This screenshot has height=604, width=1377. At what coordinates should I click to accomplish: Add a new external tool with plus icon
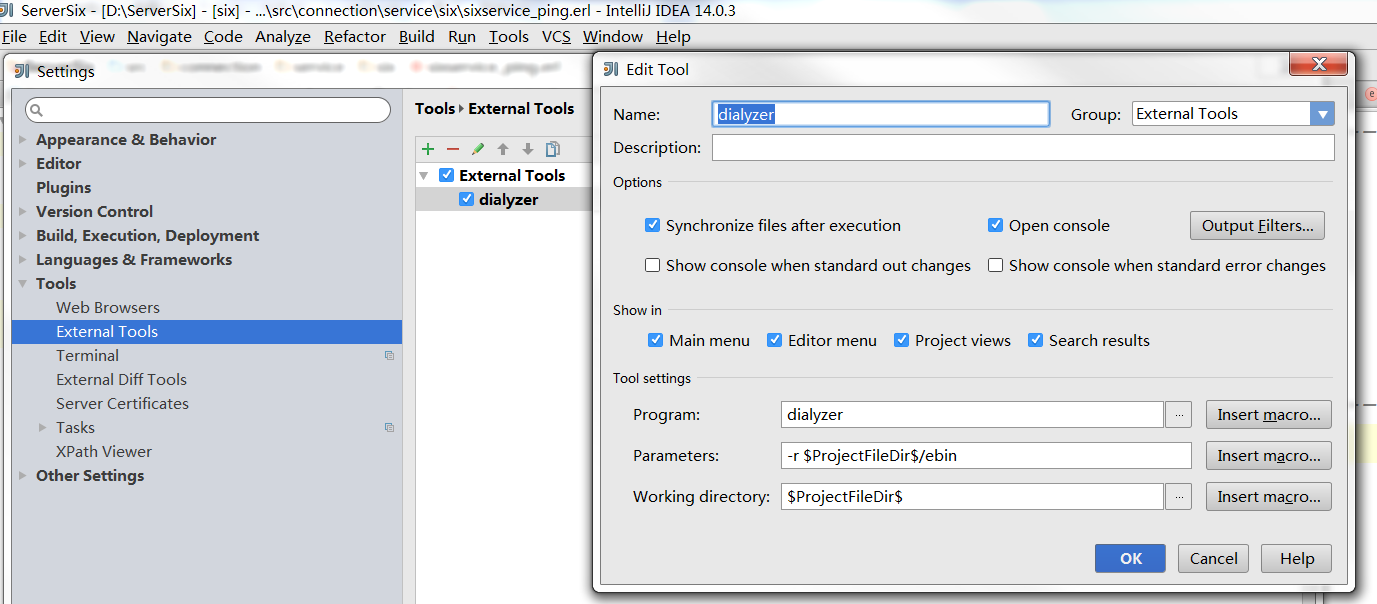click(x=428, y=149)
